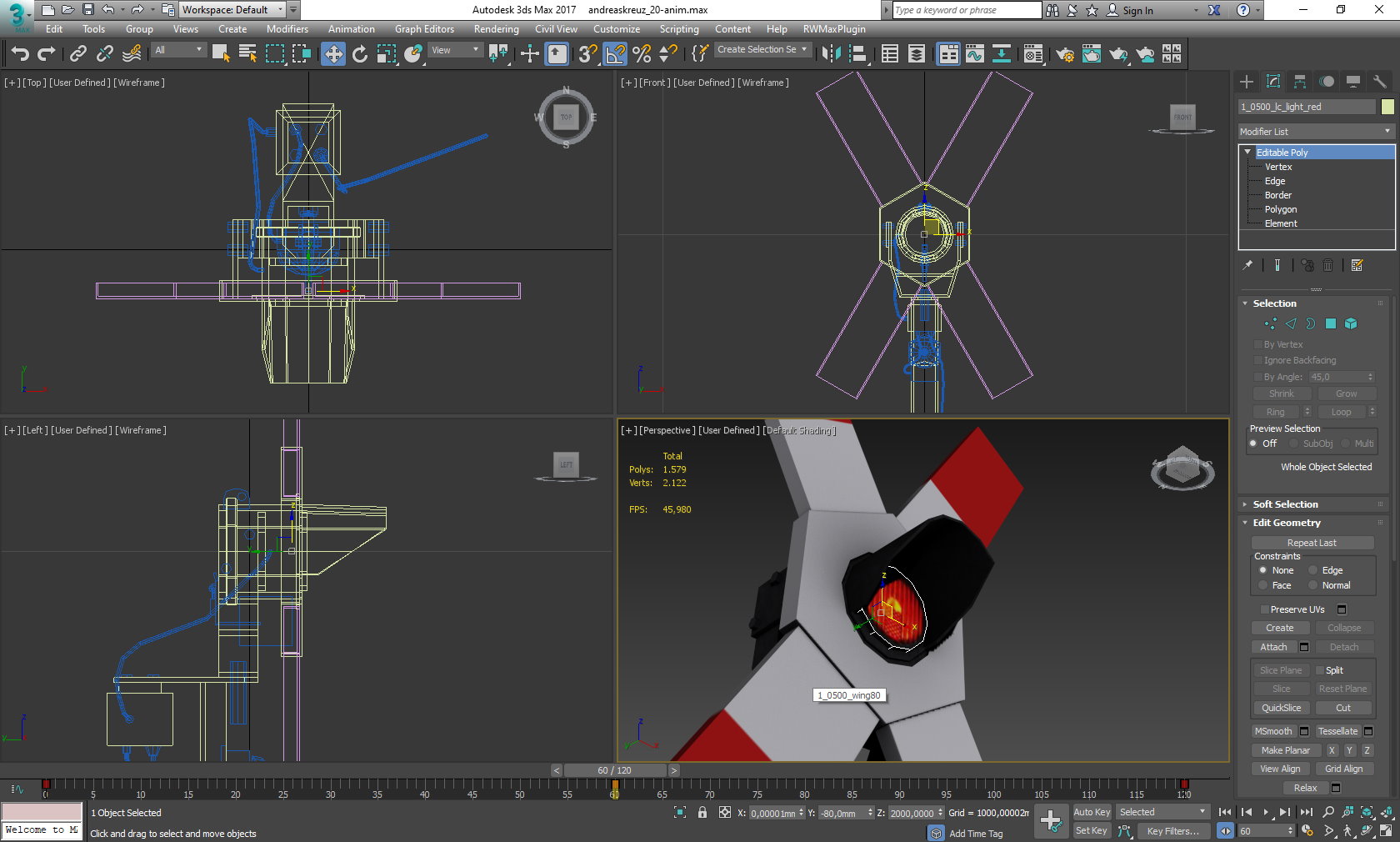Click the Mirror tool in main toolbar

pyautogui.click(x=831, y=54)
